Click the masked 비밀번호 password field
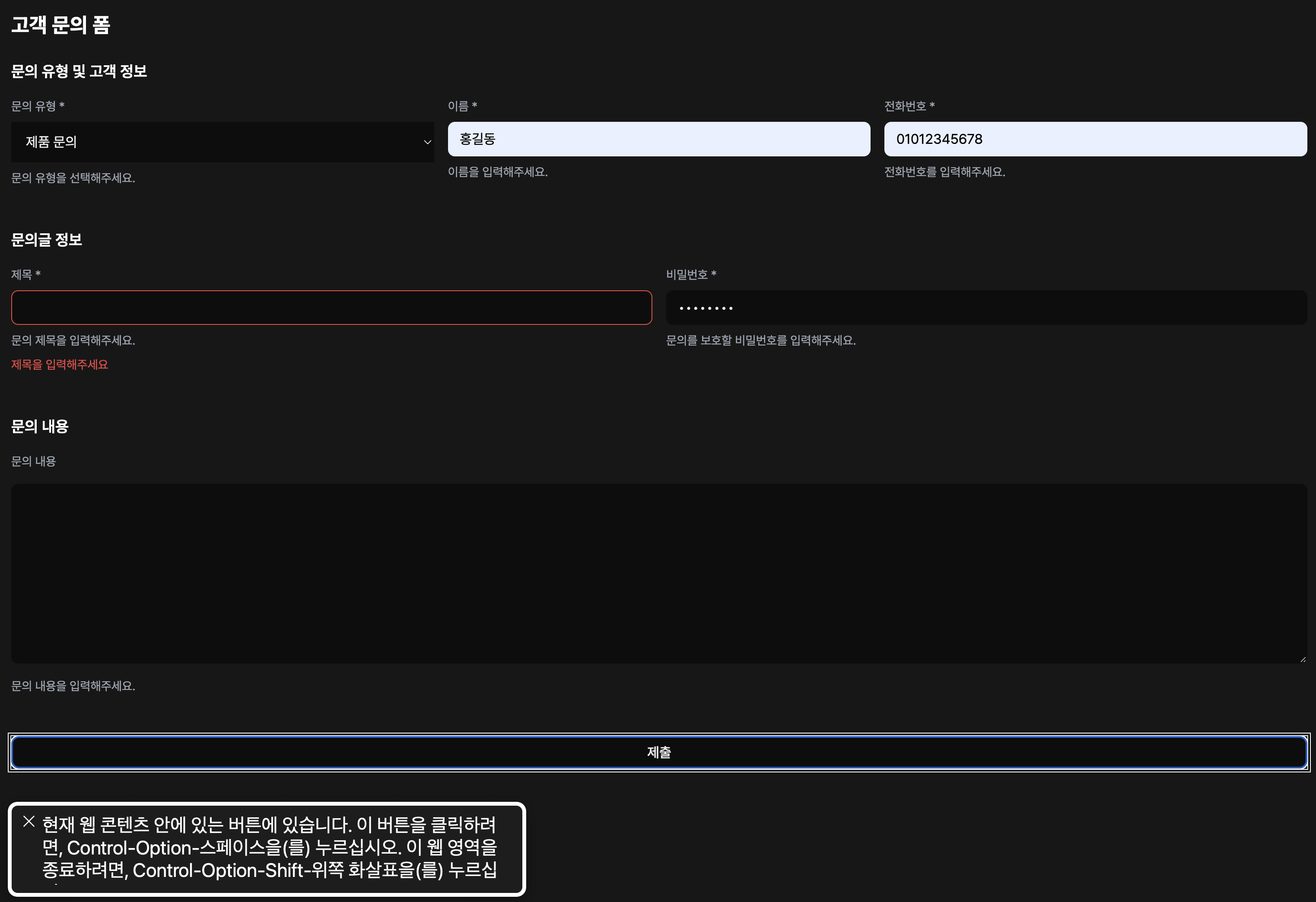The height and width of the screenshot is (902, 1316). click(x=985, y=307)
